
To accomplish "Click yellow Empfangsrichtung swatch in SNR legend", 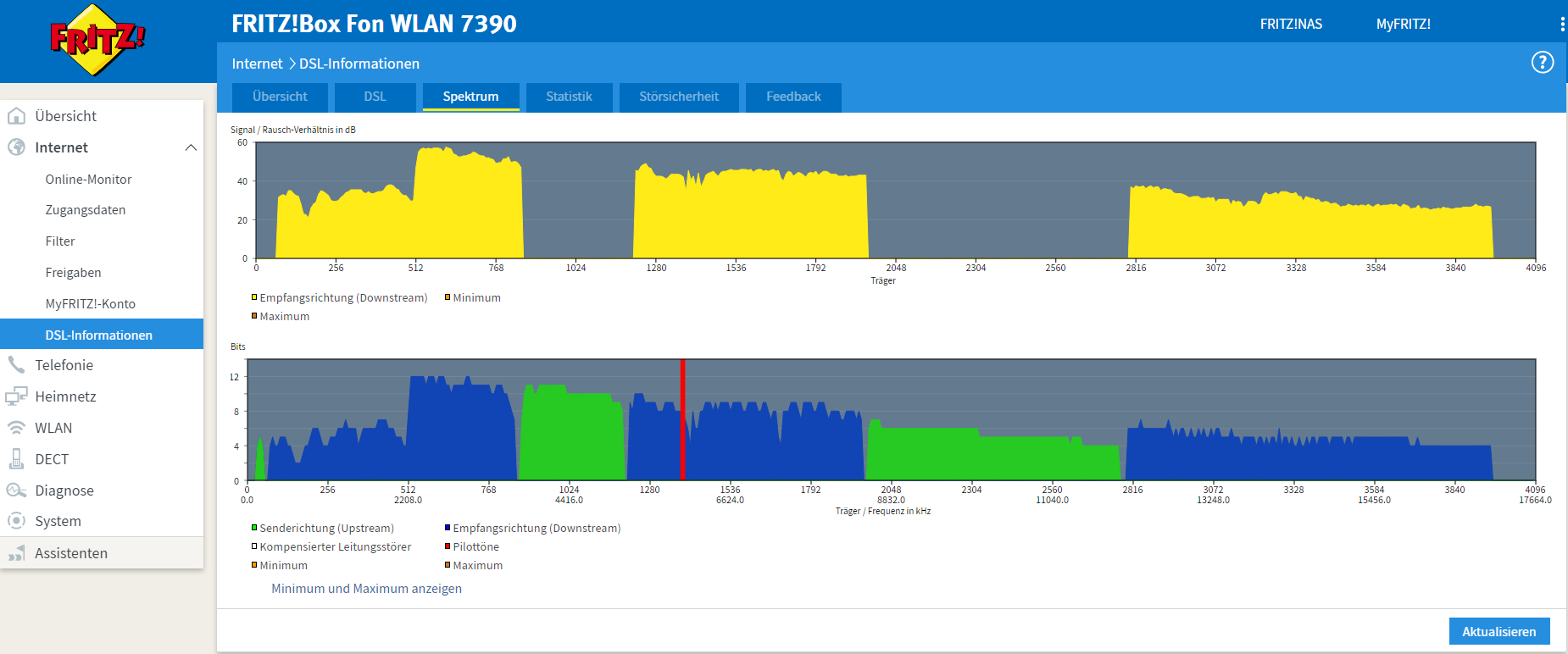I will pos(254,297).
